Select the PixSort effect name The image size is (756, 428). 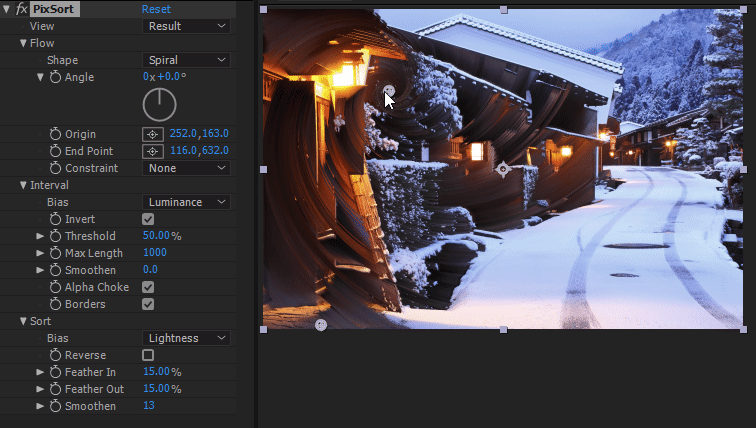55,9
